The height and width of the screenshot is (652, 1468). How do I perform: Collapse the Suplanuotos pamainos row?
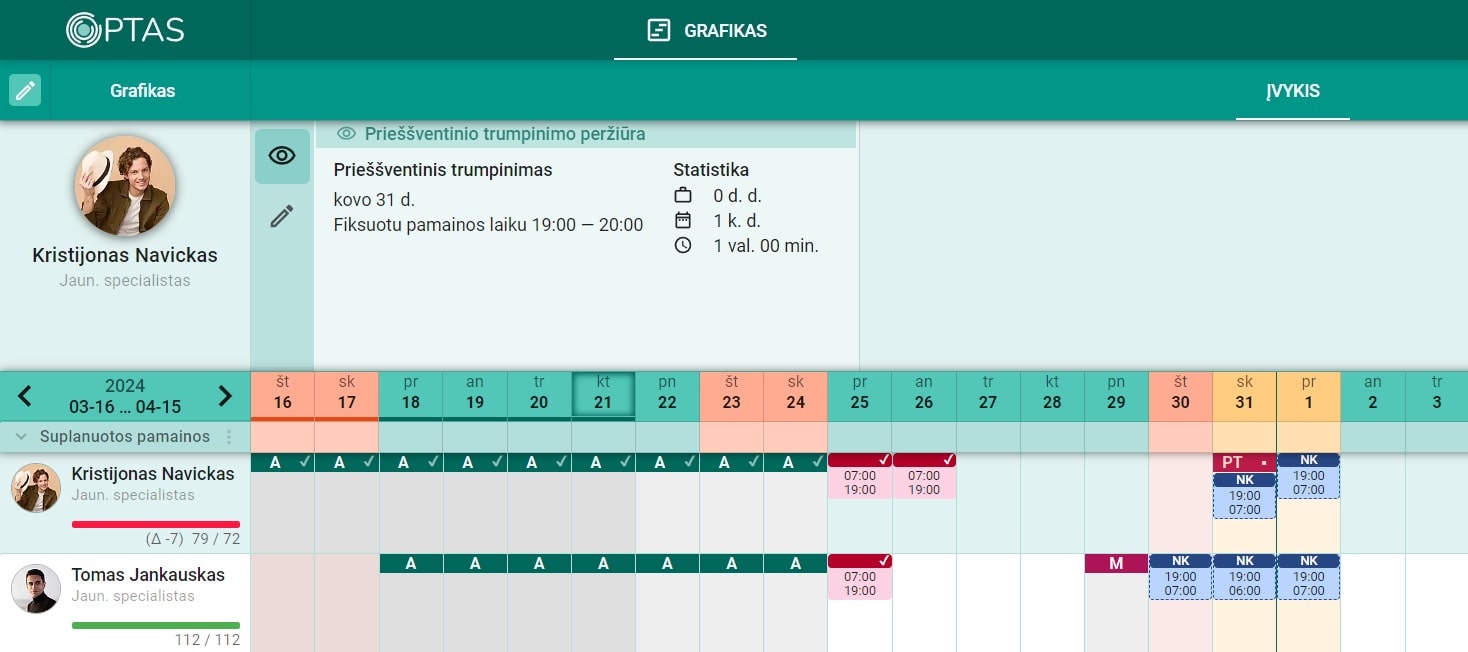[x=21, y=437]
